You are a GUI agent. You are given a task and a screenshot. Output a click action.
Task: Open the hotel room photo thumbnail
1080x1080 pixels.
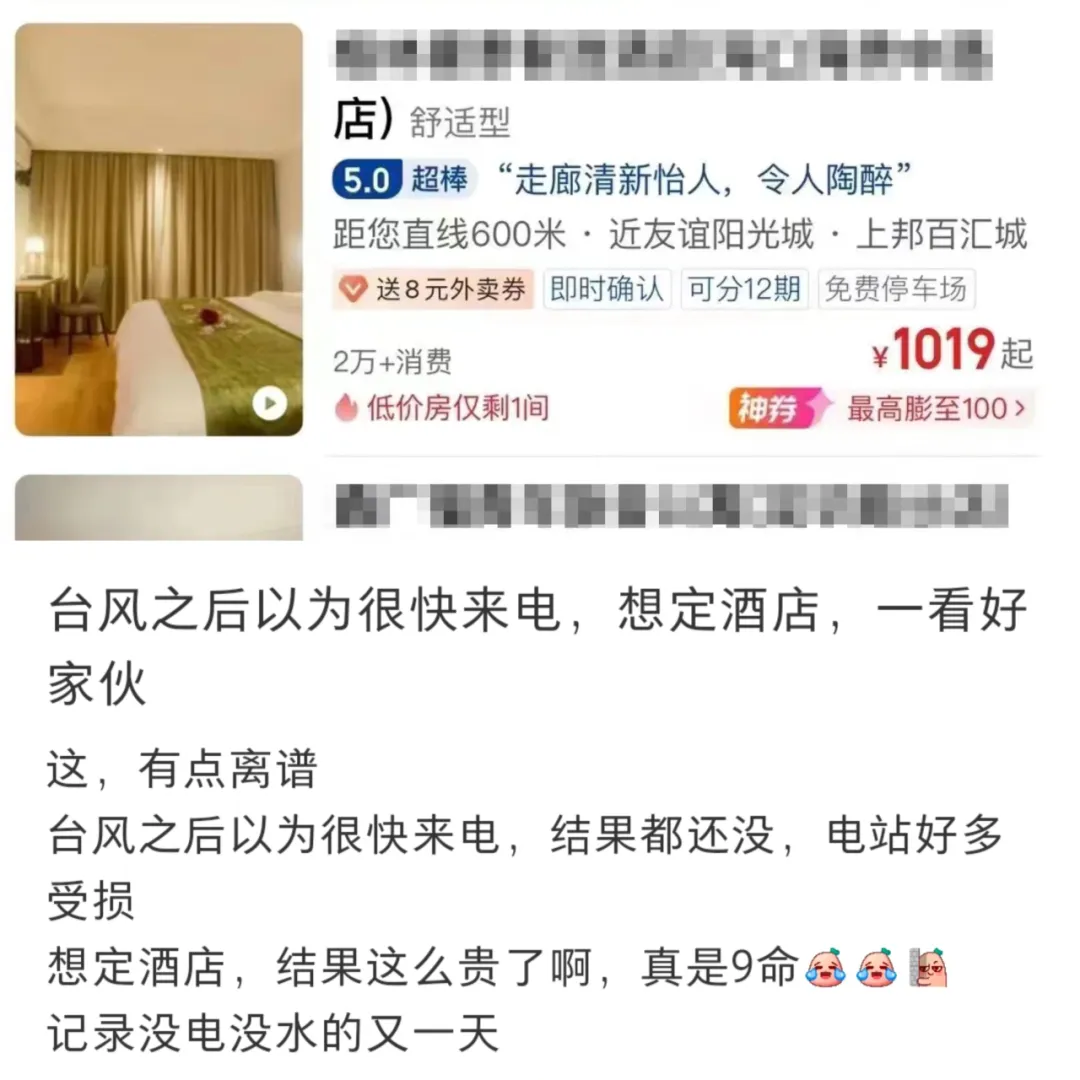tap(159, 229)
